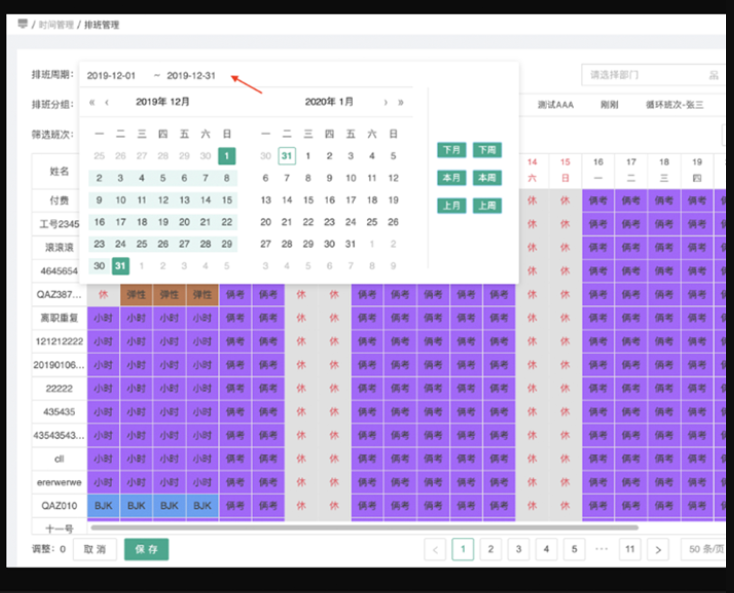
Task: Go to next page of results
Action: [657, 549]
